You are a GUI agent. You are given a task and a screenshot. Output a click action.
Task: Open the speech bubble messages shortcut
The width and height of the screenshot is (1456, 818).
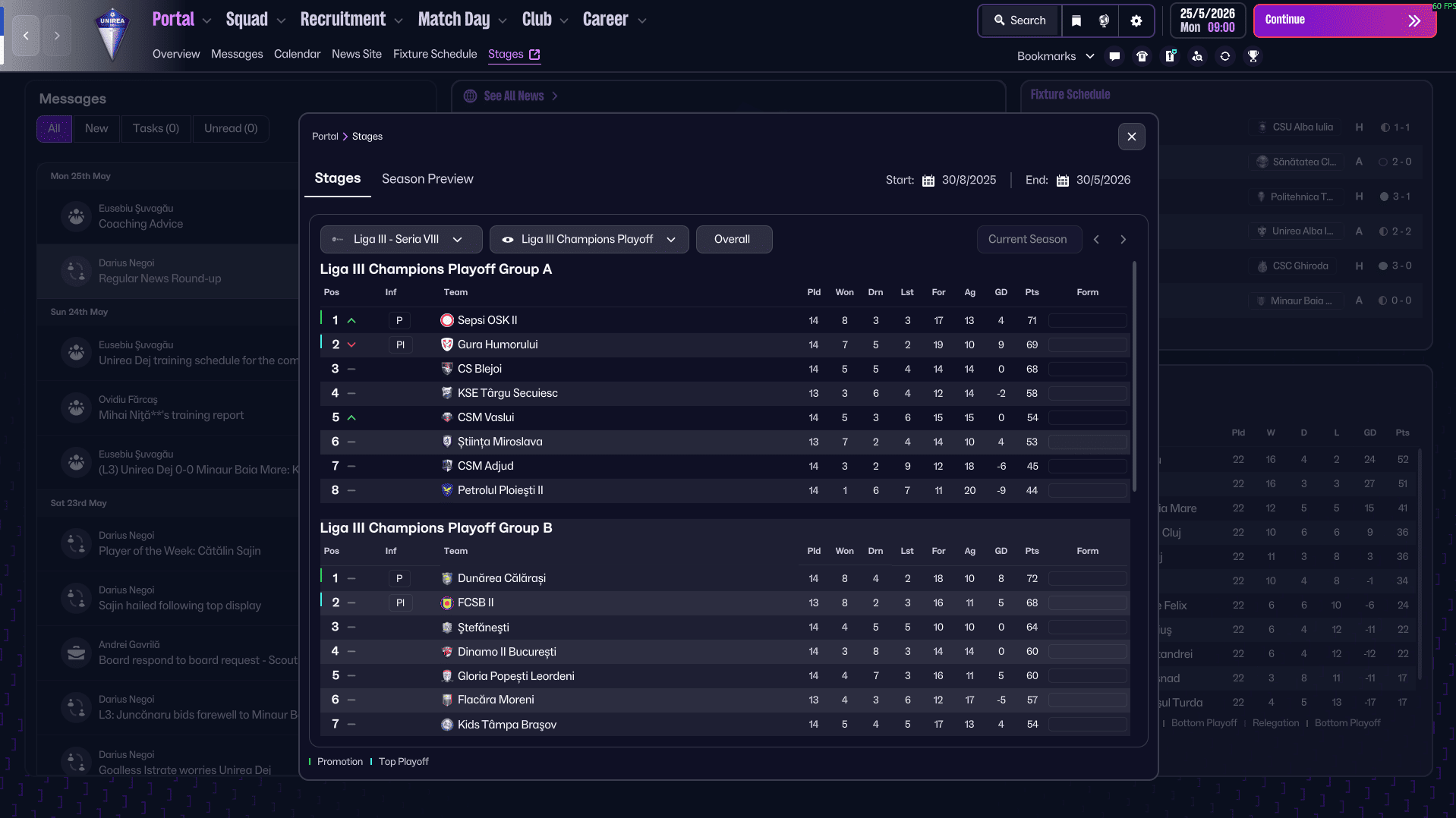(x=1114, y=56)
